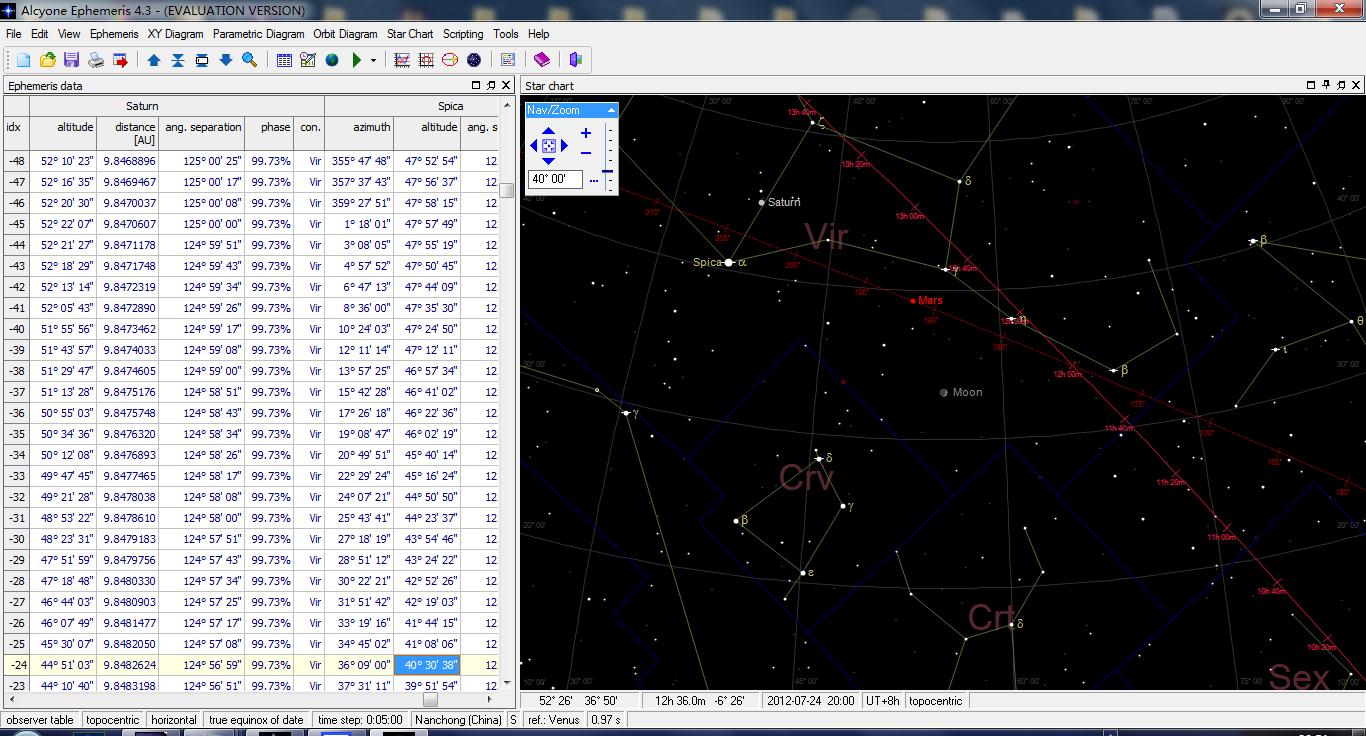
Task: Click 'time step: 0:05:00' in status bar
Action: point(360,720)
